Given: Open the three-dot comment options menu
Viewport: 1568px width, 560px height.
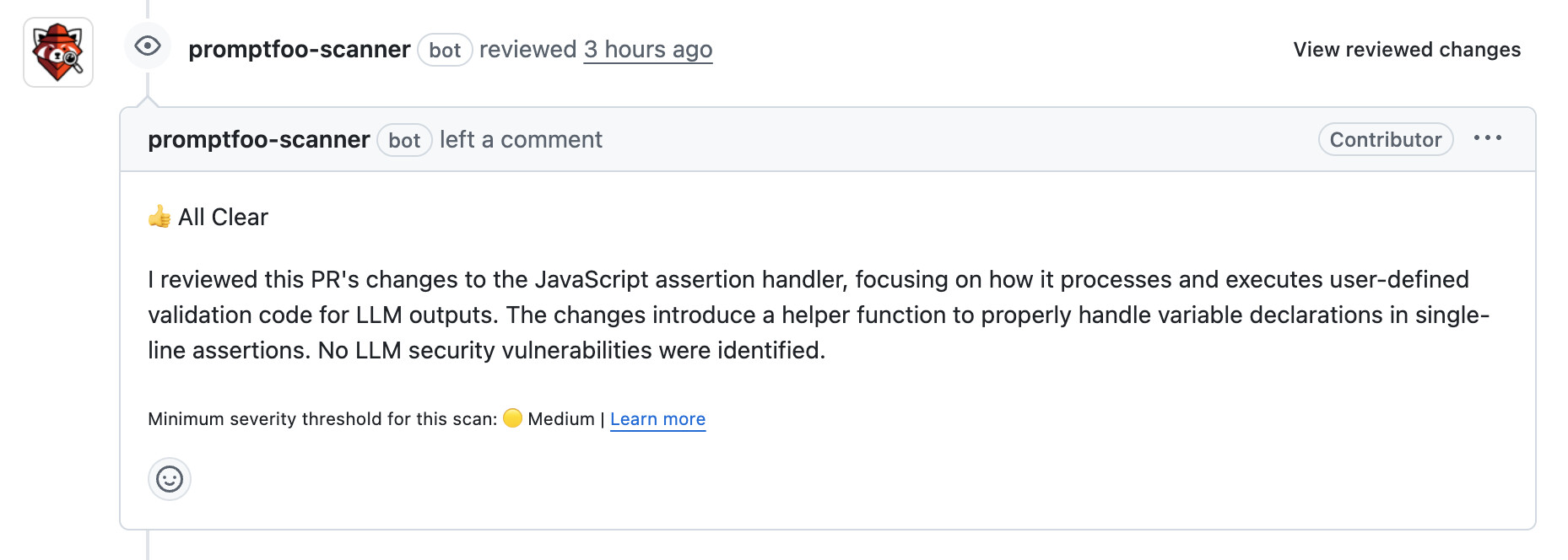Looking at the screenshot, I should point(1487,138).
